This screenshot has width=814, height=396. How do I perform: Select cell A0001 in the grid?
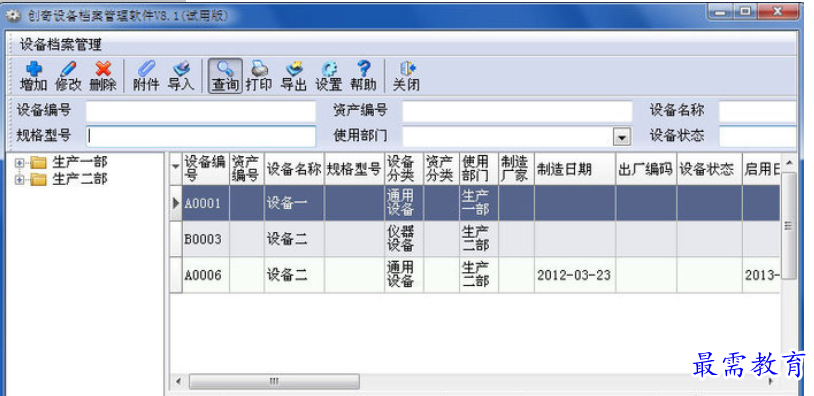coord(206,203)
